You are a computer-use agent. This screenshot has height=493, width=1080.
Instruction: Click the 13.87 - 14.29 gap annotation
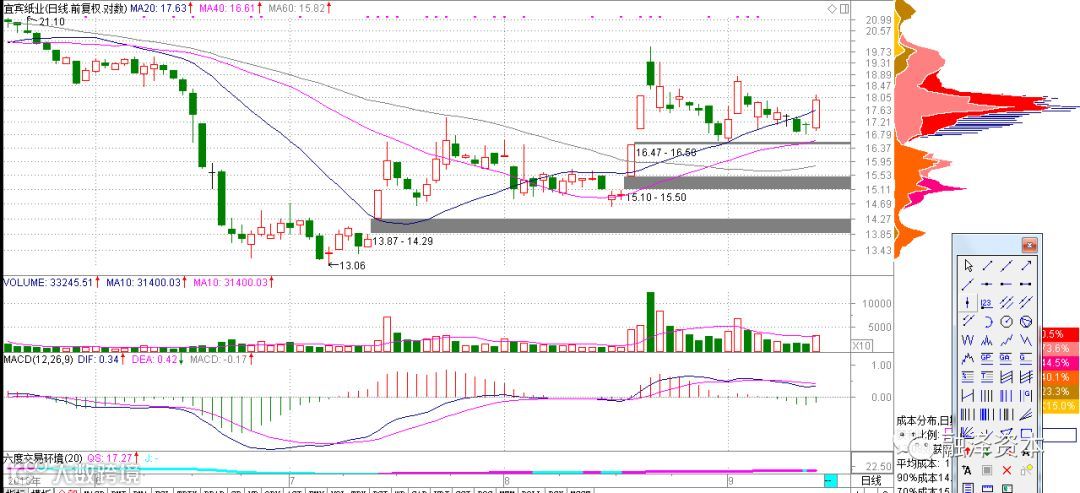pos(403,242)
